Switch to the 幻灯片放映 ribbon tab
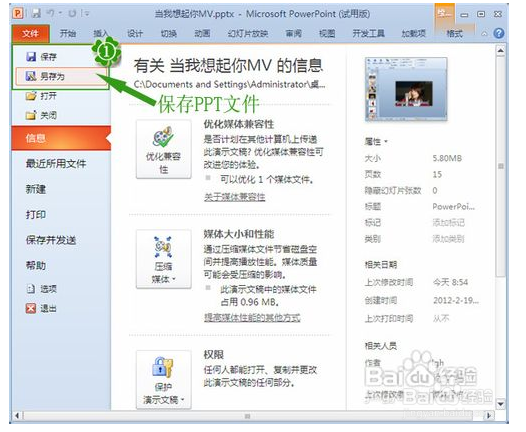 [248, 33]
